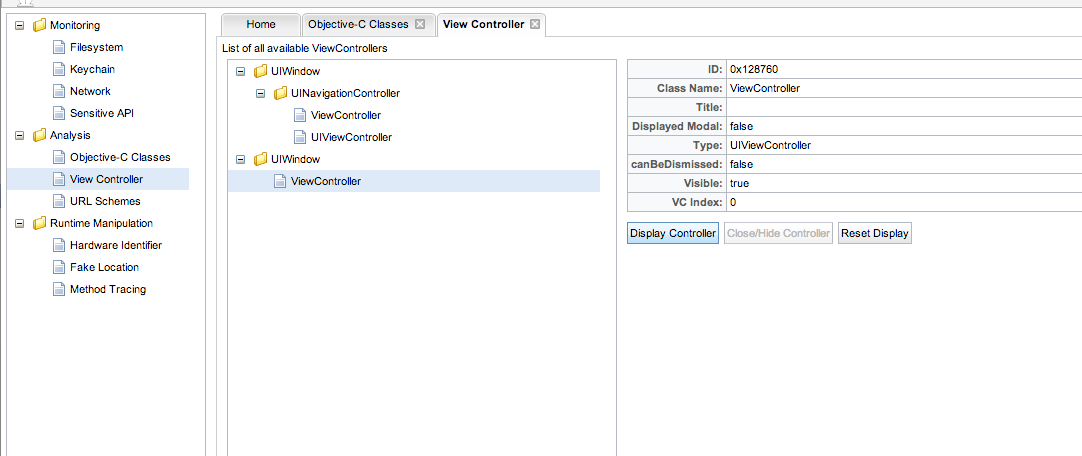Click the Hardware Identifier document icon
This screenshot has width=1082, height=456.
[x=60, y=245]
